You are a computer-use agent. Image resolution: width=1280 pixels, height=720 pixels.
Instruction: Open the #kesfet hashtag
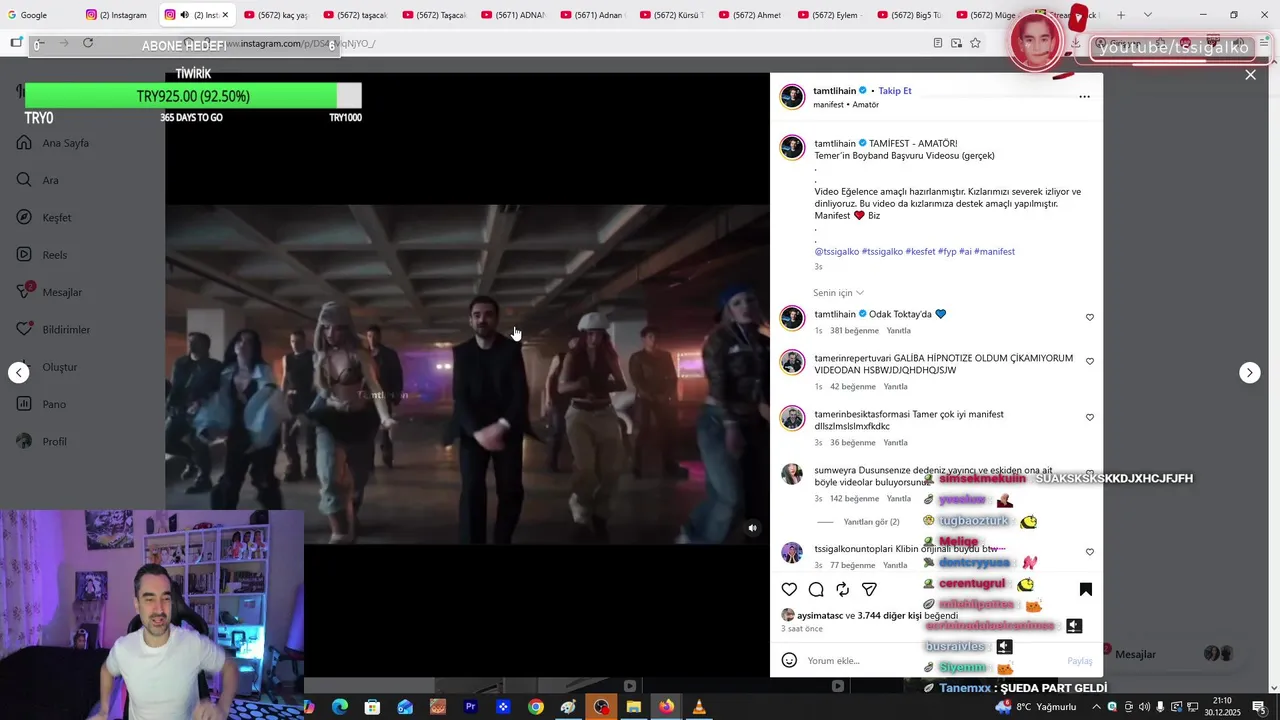coord(920,252)
